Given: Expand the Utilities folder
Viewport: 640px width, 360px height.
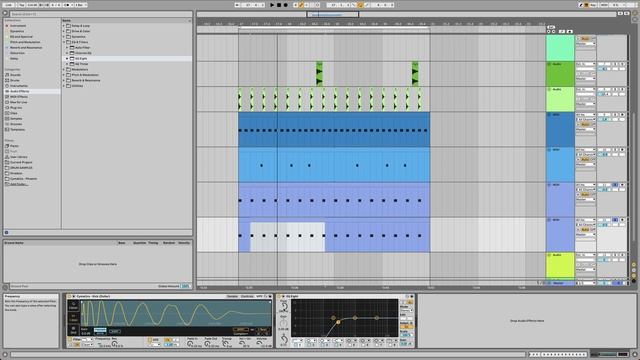Looking at the screenshot, I should tap(64, 86).
